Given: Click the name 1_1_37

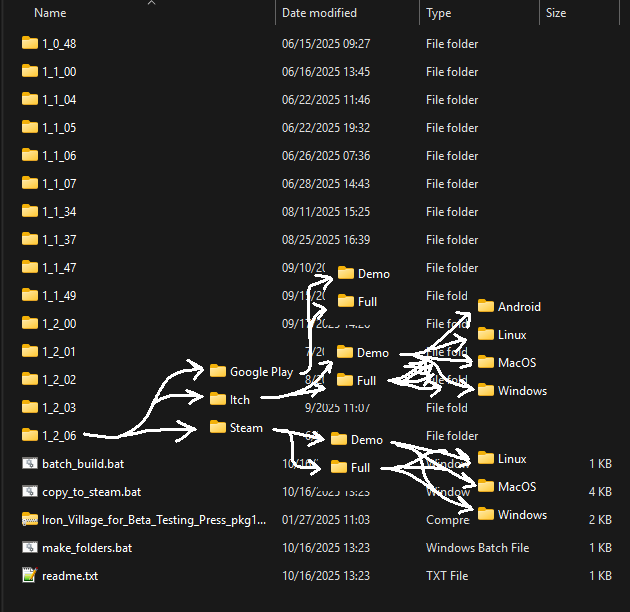Looking at the screenshot, I should click(x=59, y=239).
